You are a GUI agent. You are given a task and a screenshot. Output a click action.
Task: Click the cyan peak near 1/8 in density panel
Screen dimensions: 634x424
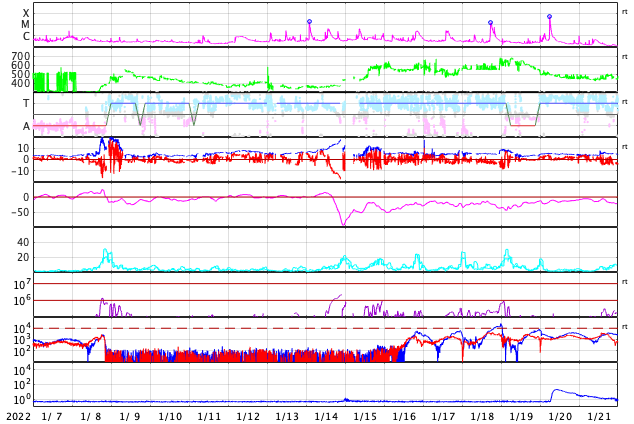[x=105, y=252]
